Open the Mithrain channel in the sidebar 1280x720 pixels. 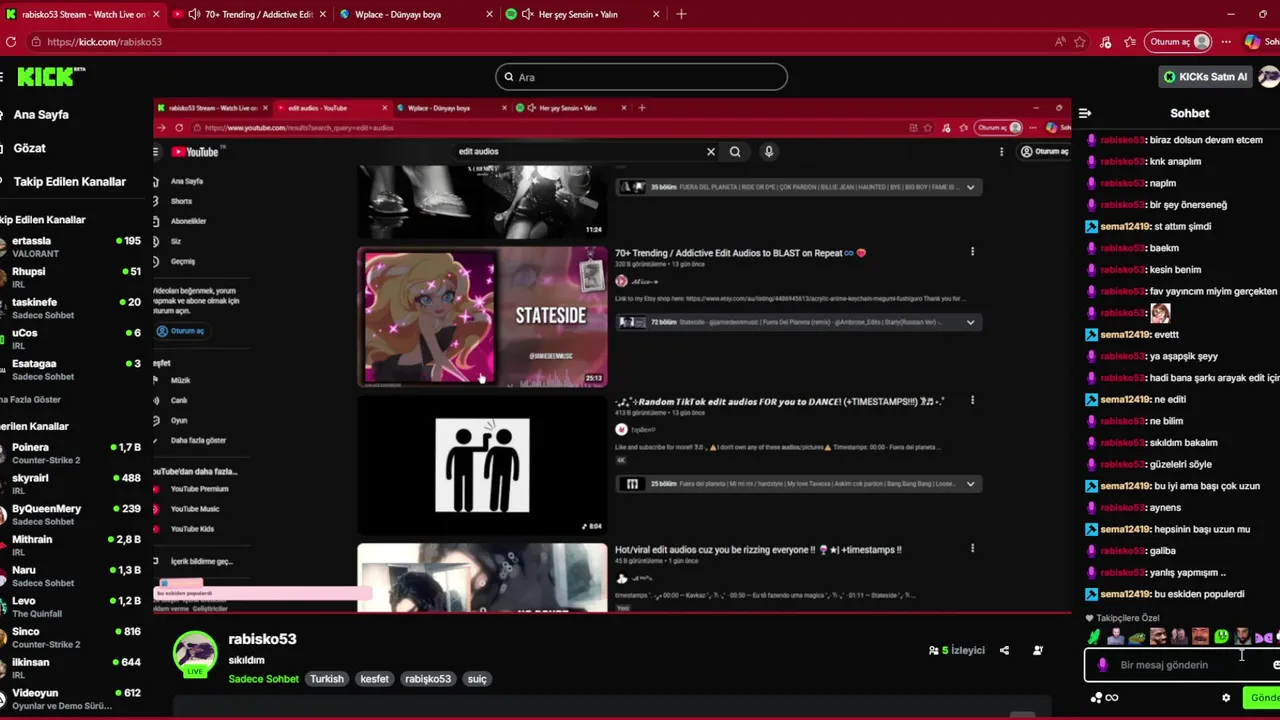point(71,545)
